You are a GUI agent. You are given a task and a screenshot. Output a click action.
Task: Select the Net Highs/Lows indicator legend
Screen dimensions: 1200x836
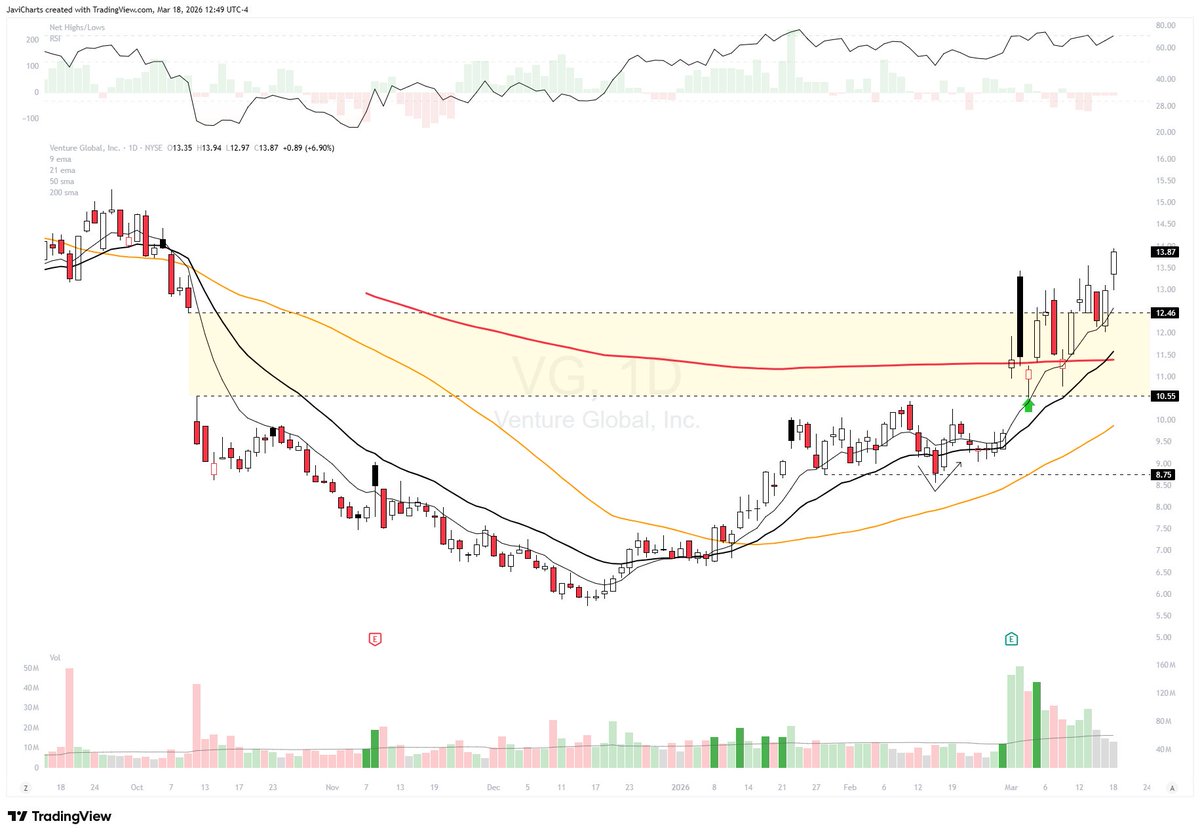75,28
